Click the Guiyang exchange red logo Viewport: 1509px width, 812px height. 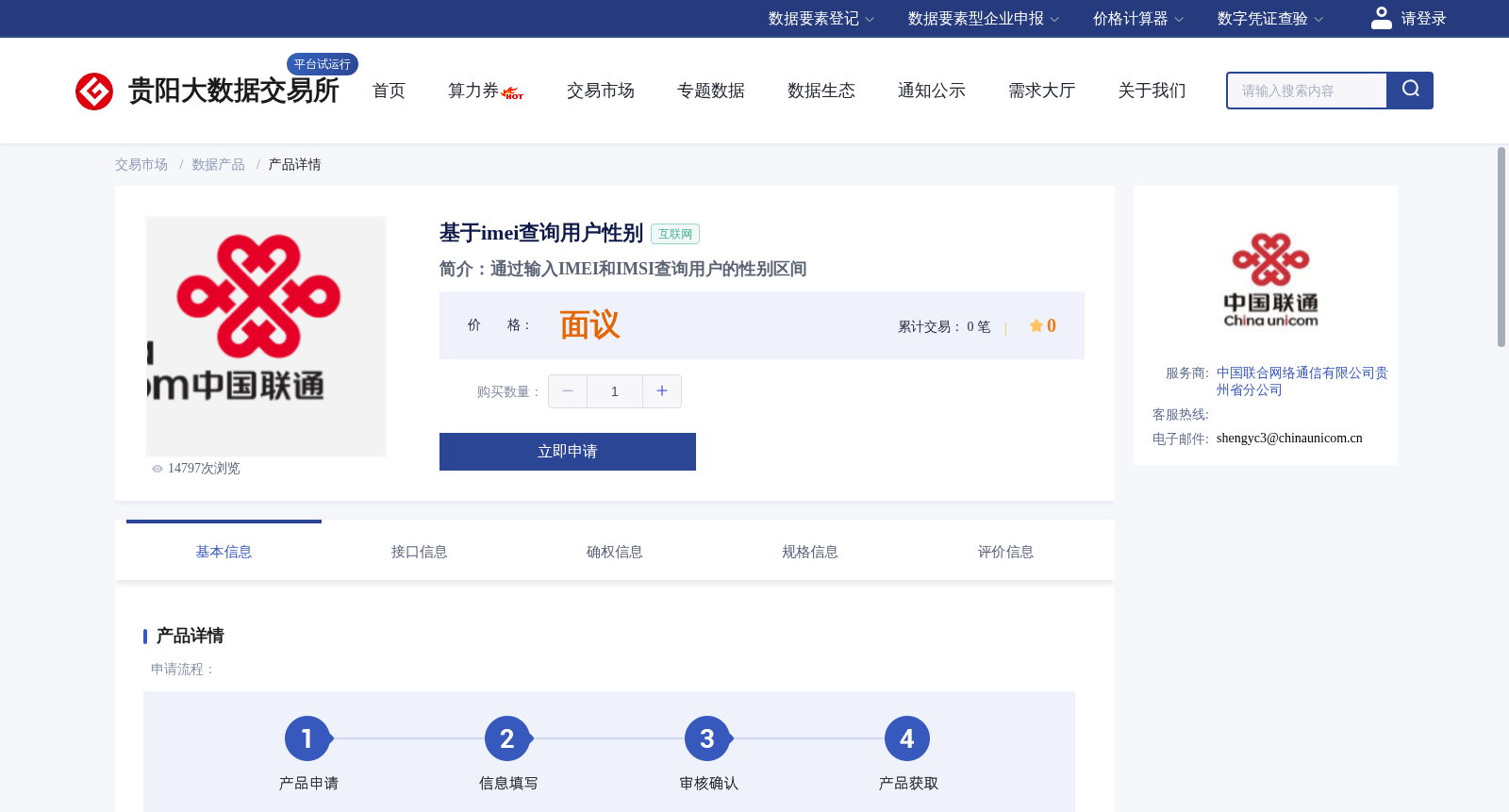(94, 91)
